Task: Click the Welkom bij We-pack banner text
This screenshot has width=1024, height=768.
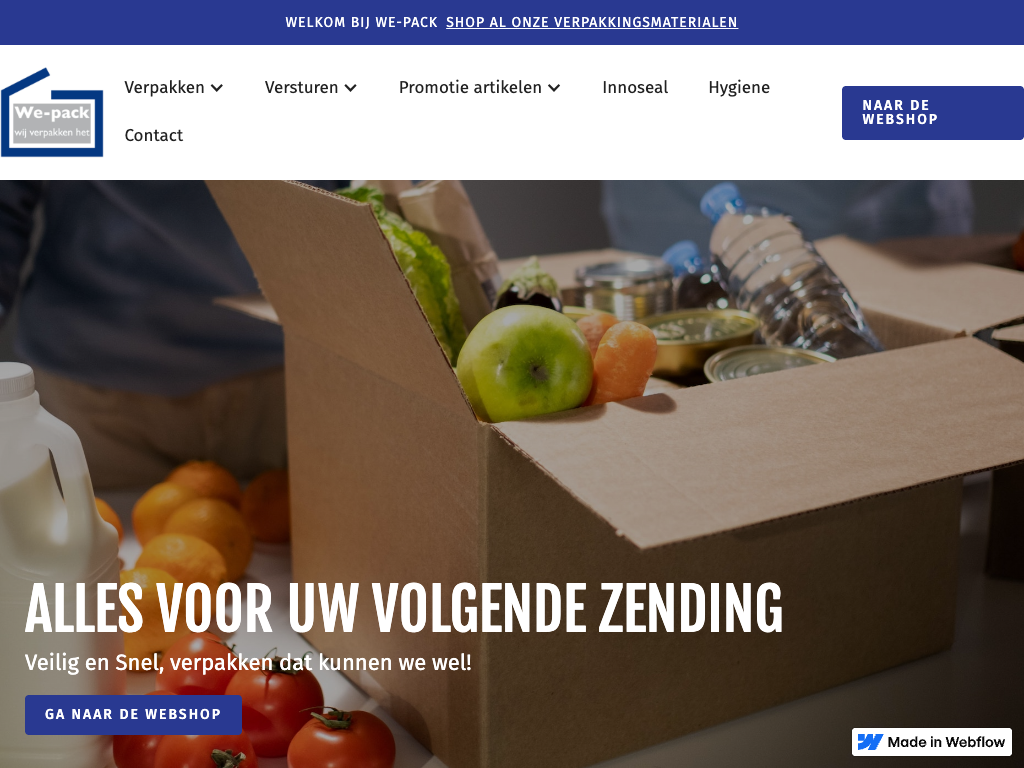Action: coord(361,22)
